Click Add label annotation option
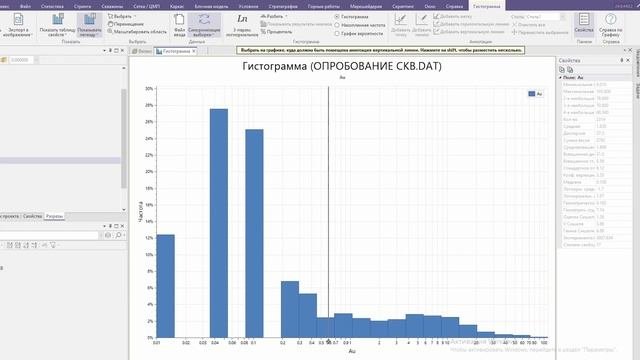This screenshot has width=640, height=360. (x=452, y=16)
